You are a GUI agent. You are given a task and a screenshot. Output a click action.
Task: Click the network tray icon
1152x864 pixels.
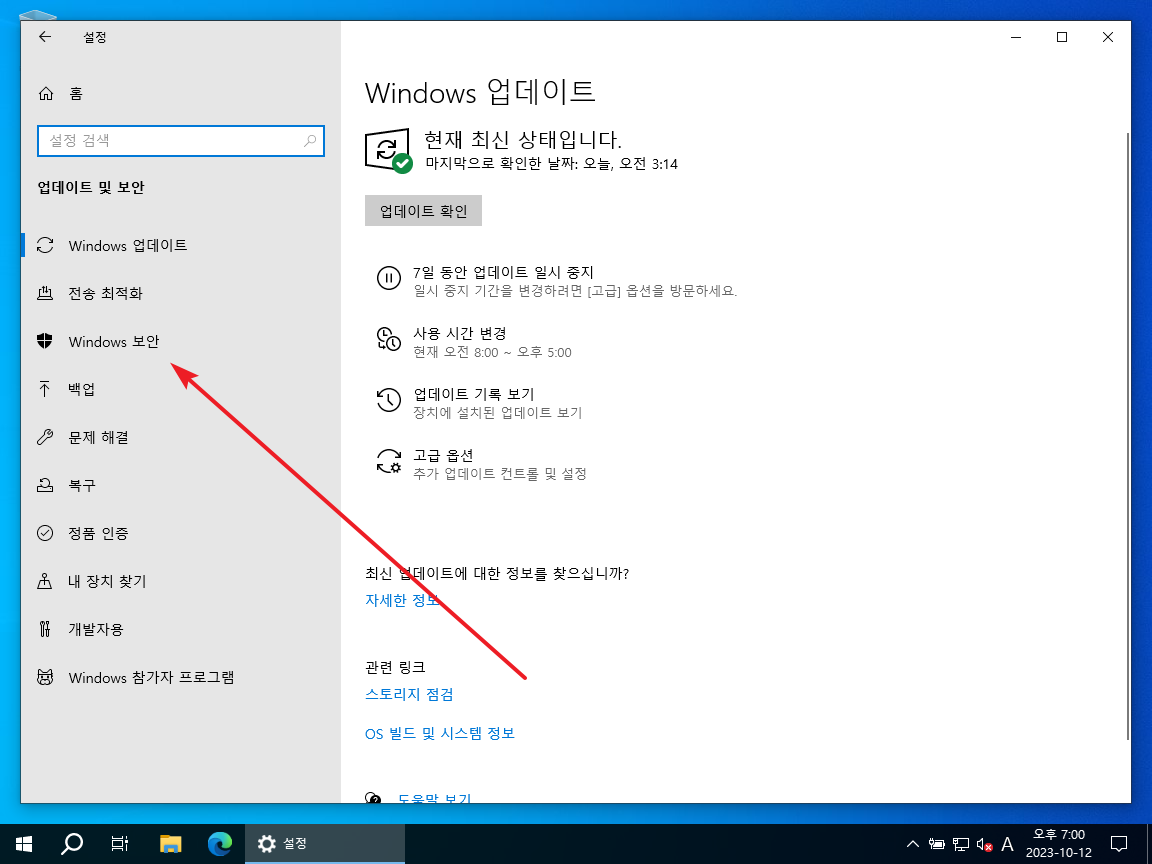tap(960, 844)
